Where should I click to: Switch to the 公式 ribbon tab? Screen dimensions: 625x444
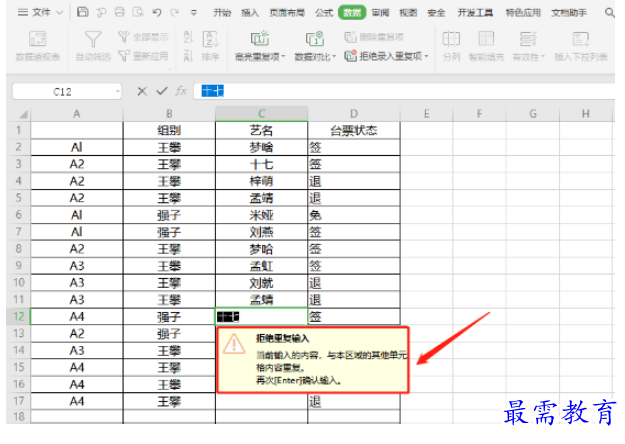[324, 13]
